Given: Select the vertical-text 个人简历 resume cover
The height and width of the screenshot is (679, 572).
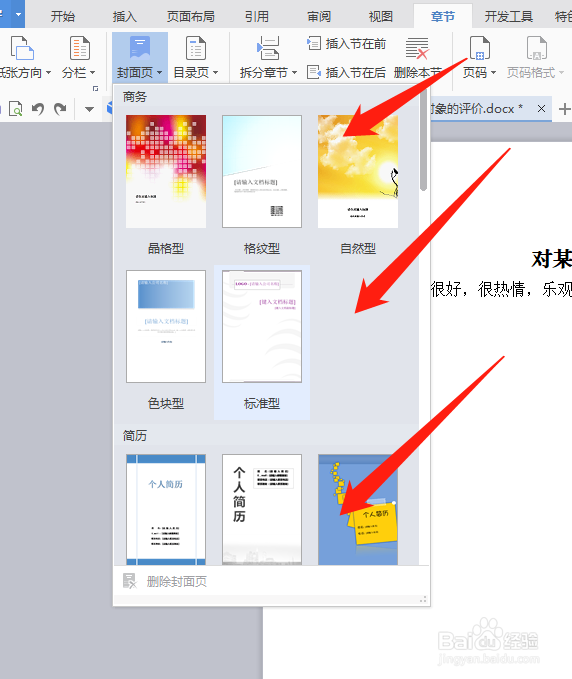Looking at the screenshot, I should pyautogui.click(x=262, y=509).
